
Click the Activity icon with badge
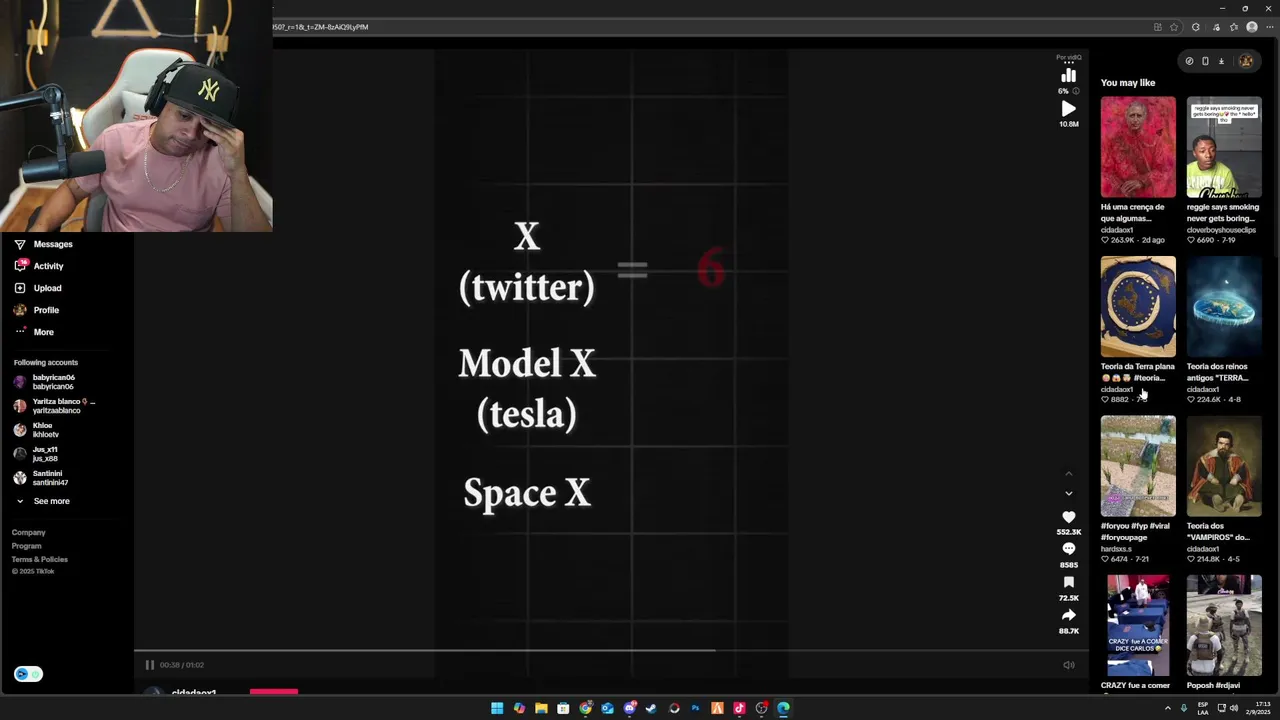point(20,266)
